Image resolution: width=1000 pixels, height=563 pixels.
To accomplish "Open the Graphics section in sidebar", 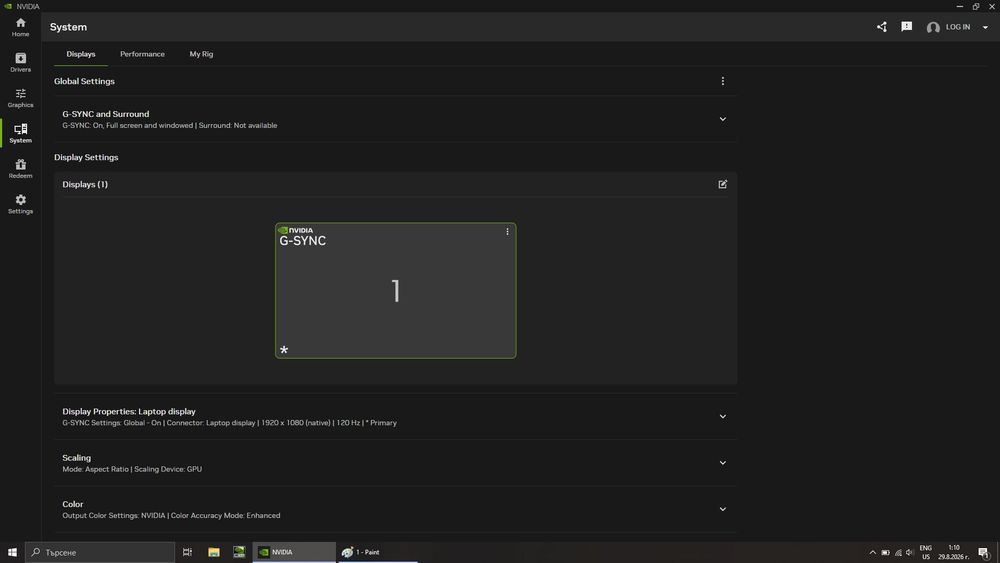I will point(20,98).
